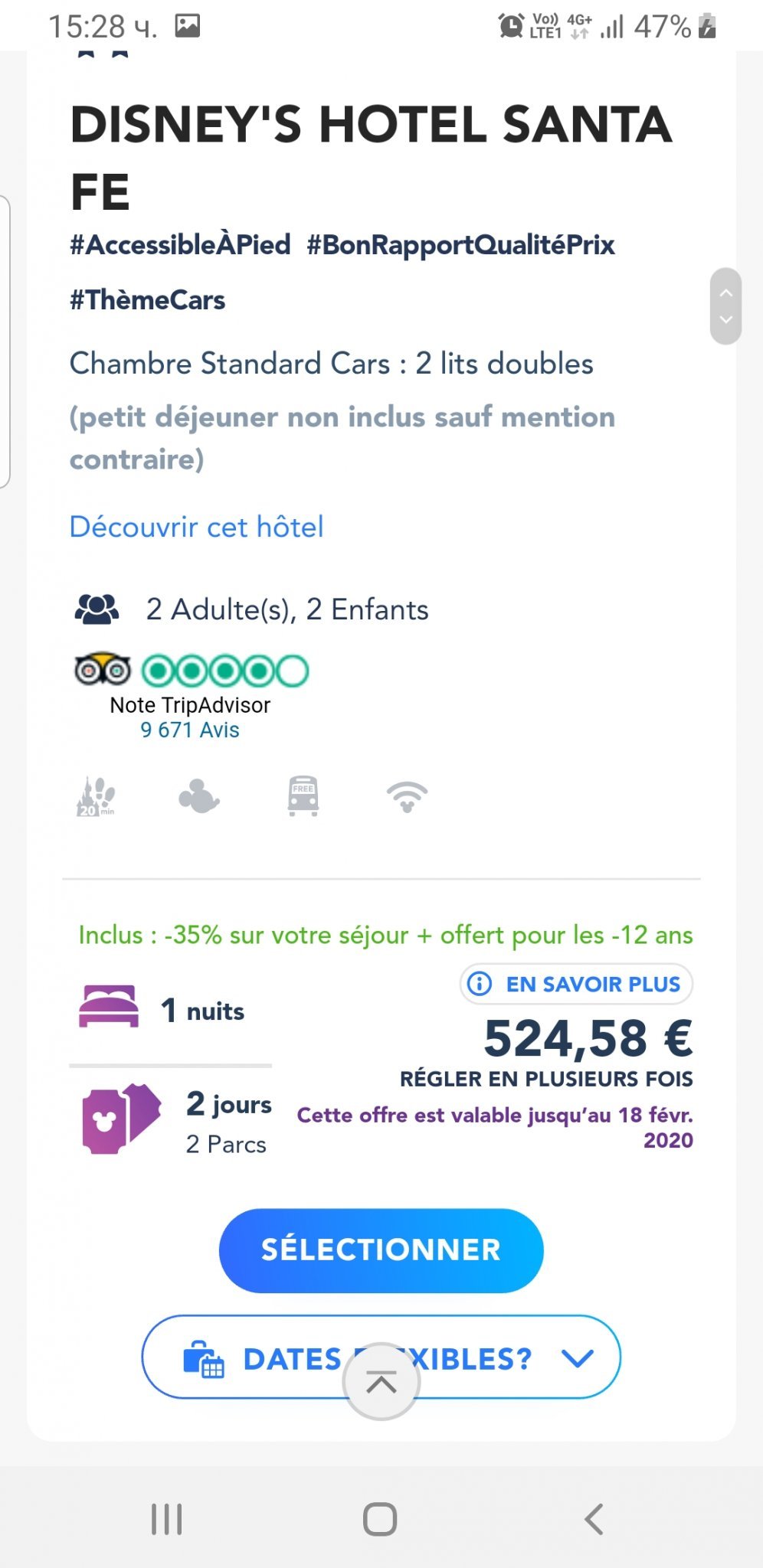Screen dimensions: 763x1568
Task: Tap the castle 20 min walk icon
Action: tap(96, 797)
